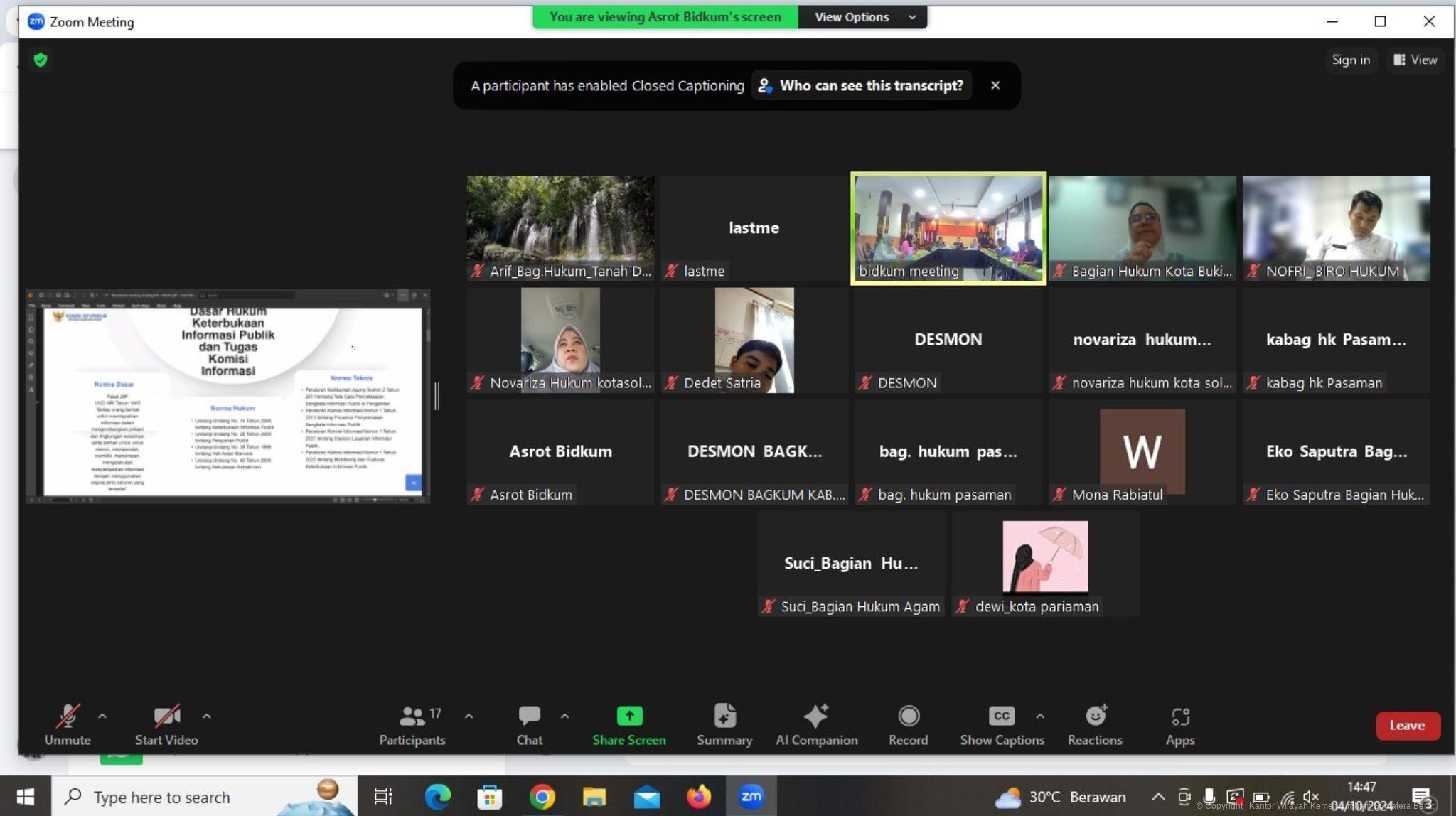Open the notification center icon
Screen dimensions: 1456x816
1421,797
